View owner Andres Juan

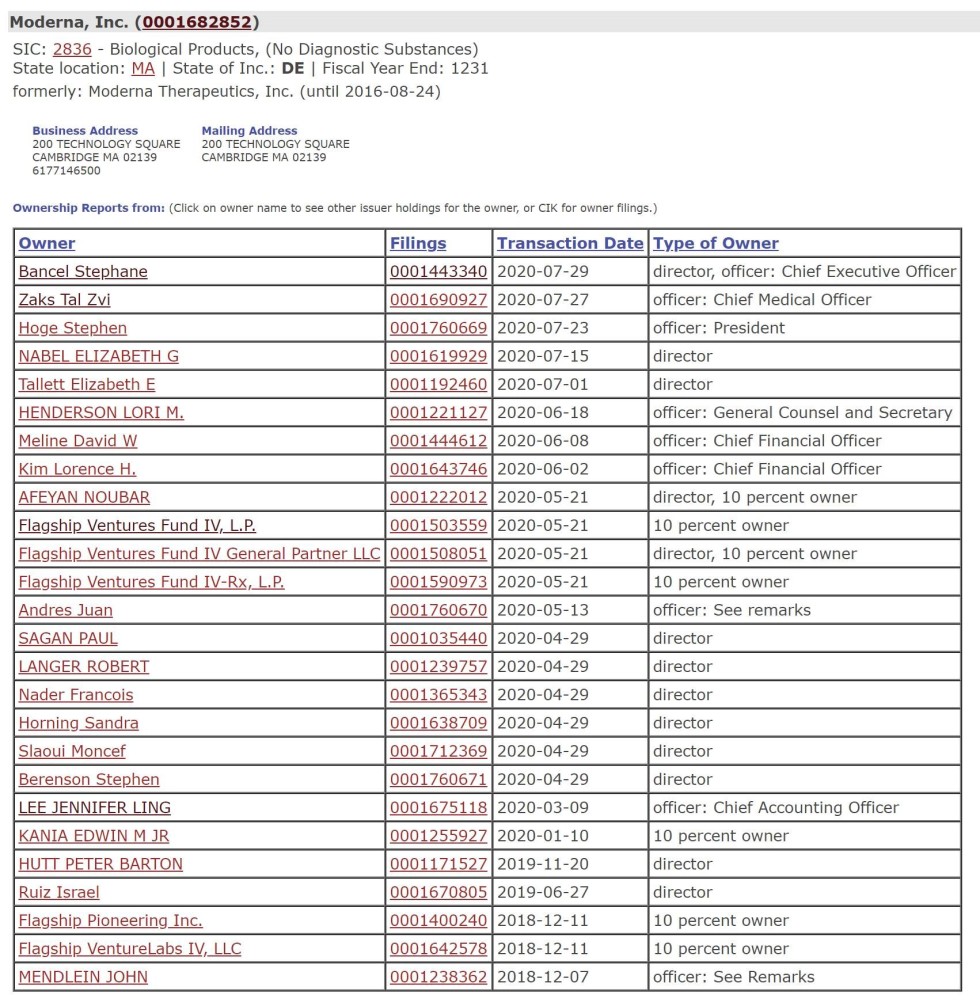point(65,610)
